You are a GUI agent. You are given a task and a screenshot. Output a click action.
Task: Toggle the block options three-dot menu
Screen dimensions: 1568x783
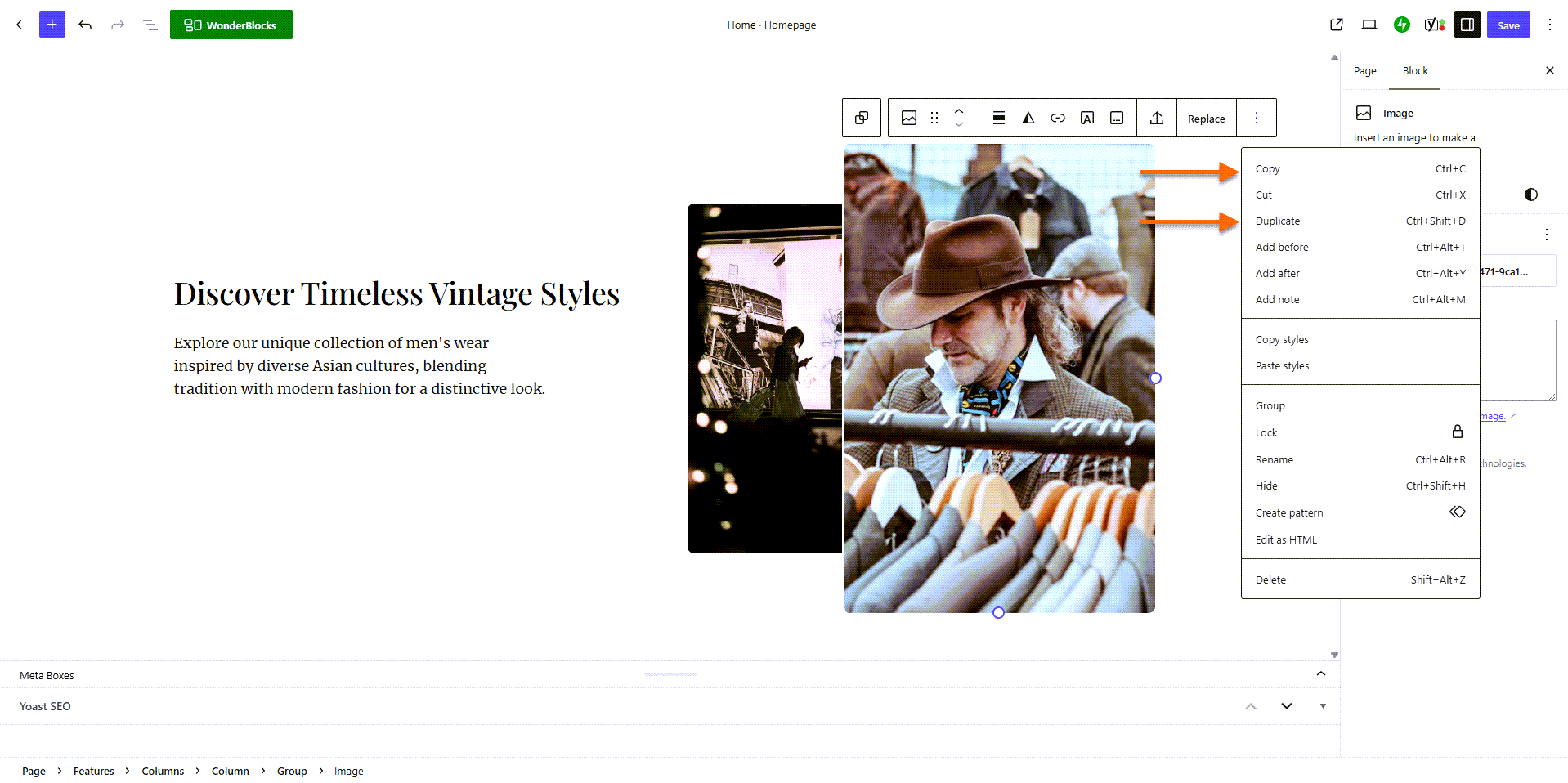pos(1257,118)
